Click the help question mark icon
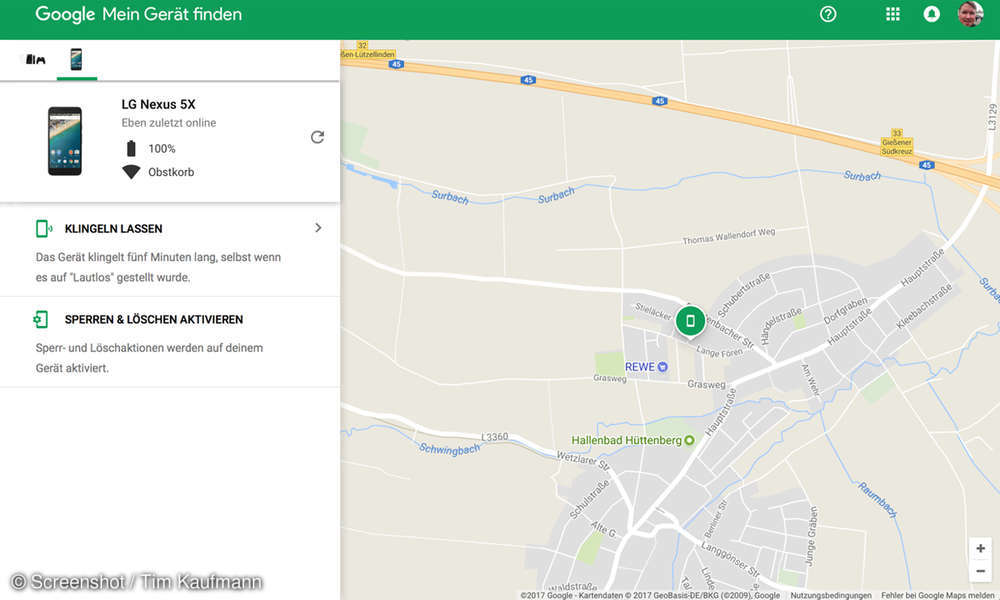Viewport: 1000px width, 600px height. pos(827,14)
